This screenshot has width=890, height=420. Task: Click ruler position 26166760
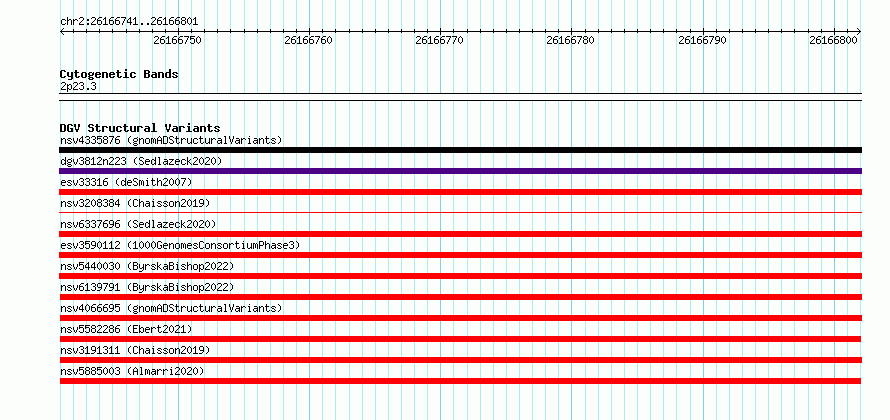coord(309,40)
